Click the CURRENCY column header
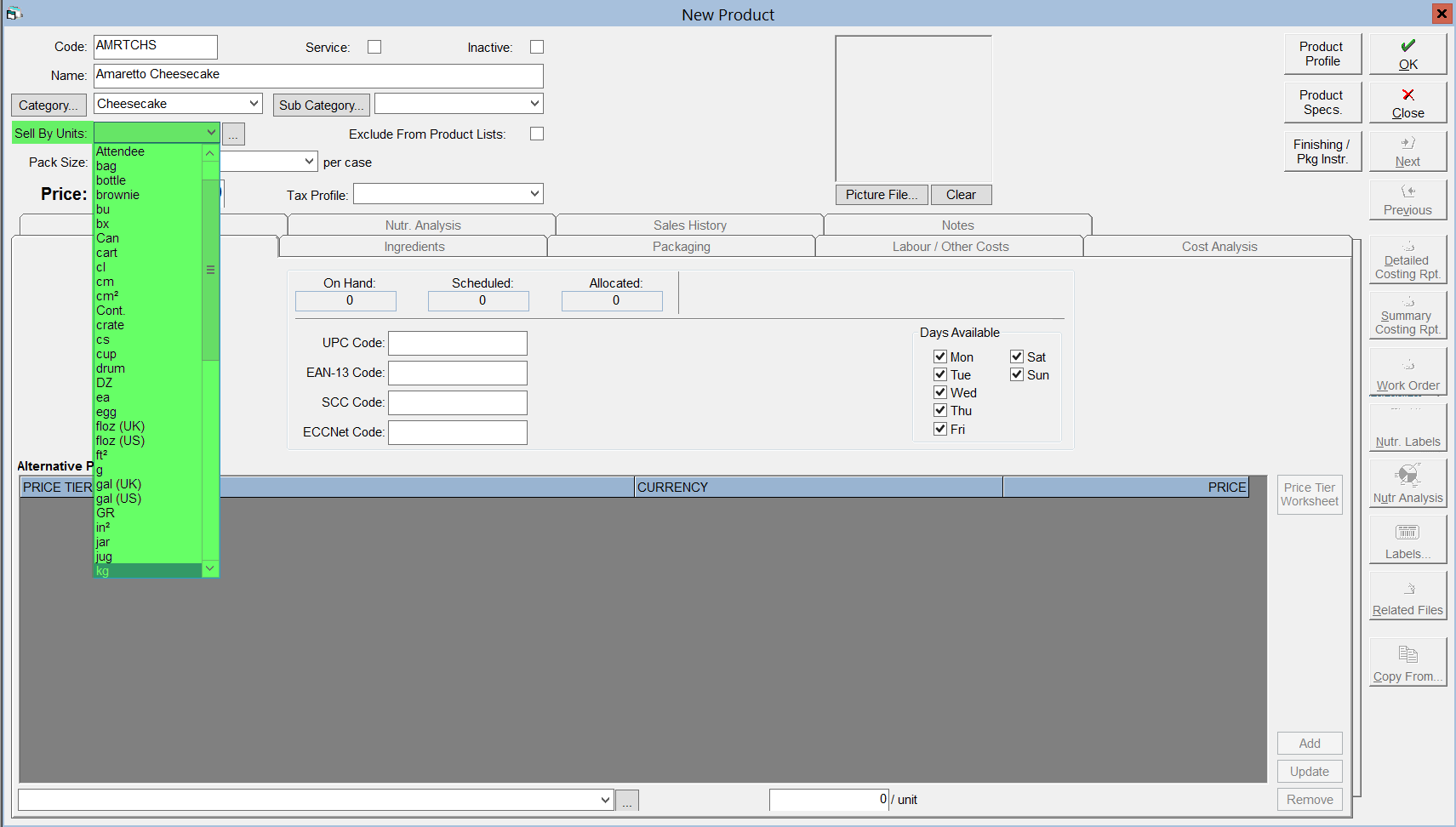The image size is (1456, 827). pyautogui.click(x=819, y=487)
